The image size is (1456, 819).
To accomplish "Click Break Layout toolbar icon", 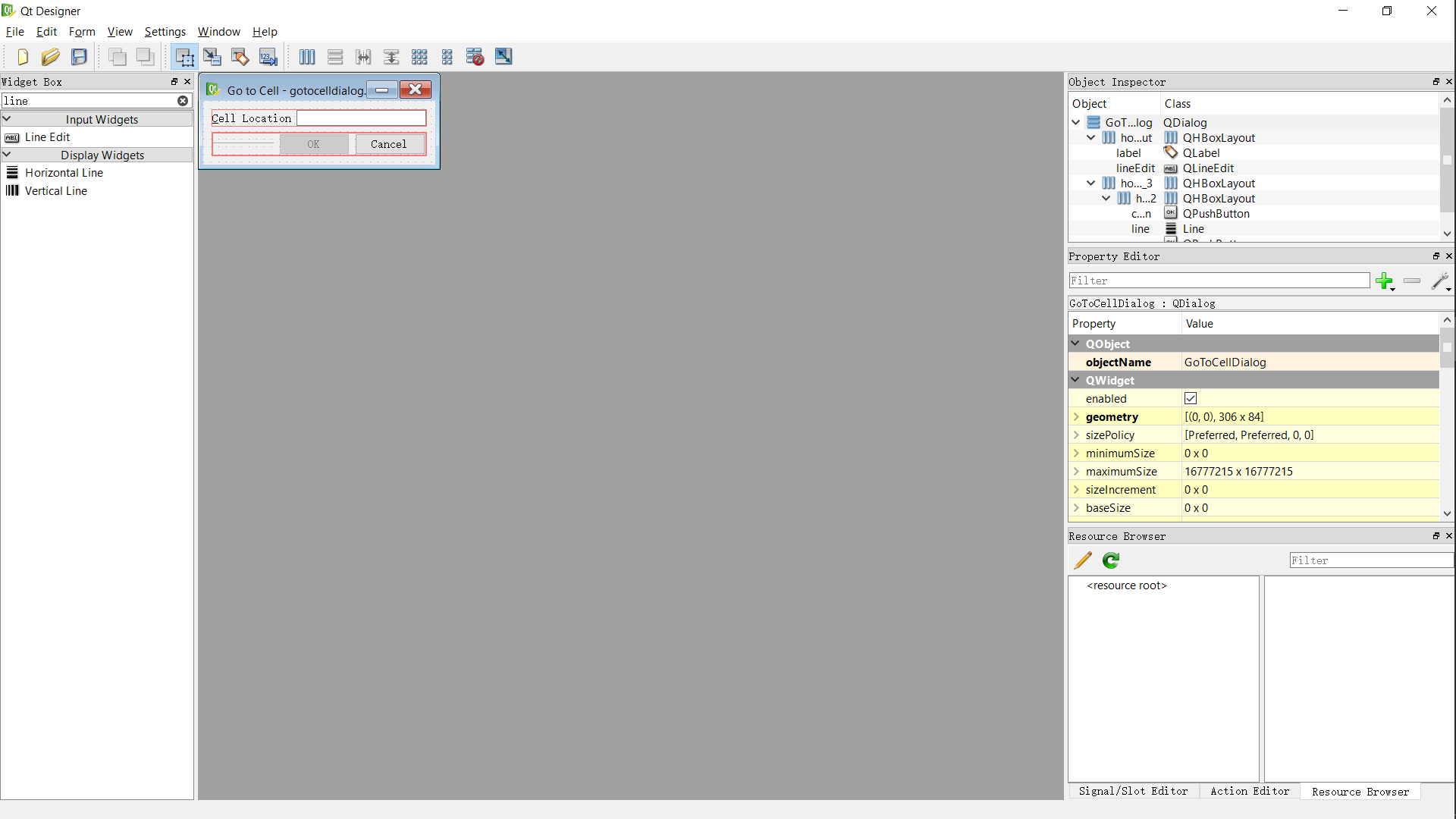I will pyautogui.click(x=475, y=57).
